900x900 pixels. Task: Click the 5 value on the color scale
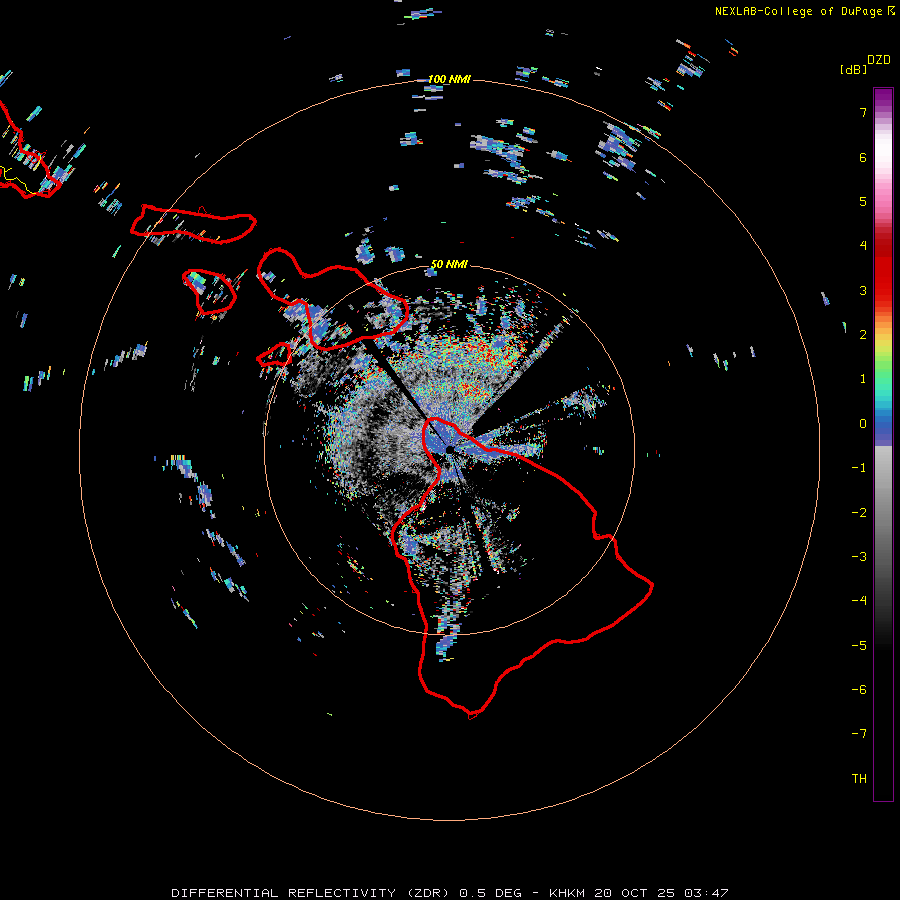pyautogui.click(x=863, y=201)
